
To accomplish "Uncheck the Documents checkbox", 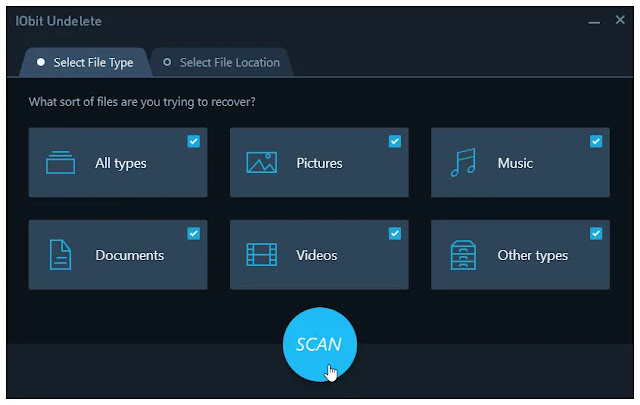I will point(193,234).
